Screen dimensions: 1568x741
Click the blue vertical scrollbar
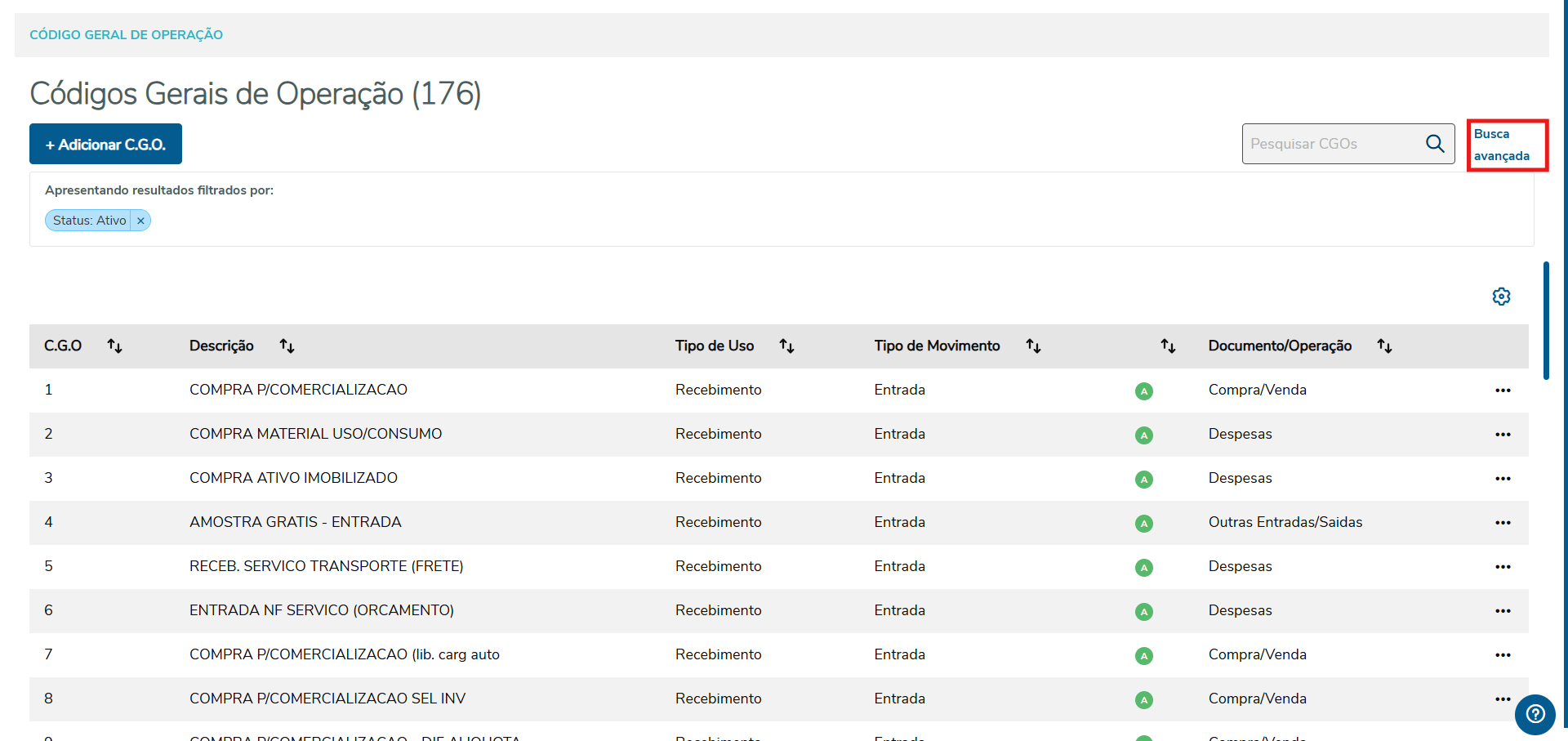1546,320
